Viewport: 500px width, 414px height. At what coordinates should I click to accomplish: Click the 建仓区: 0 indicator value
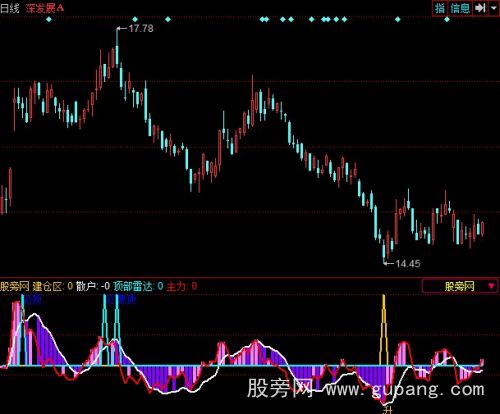click(x=53, y=286)
